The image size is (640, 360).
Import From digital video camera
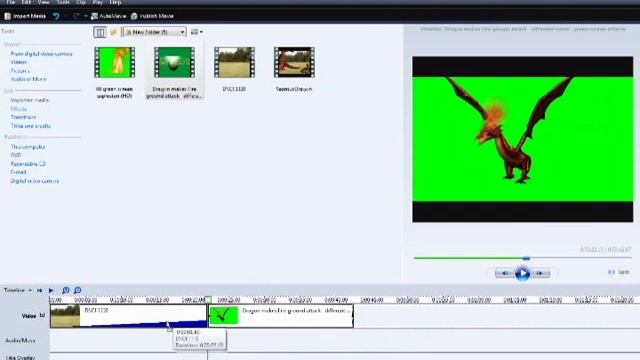(41, 54)
